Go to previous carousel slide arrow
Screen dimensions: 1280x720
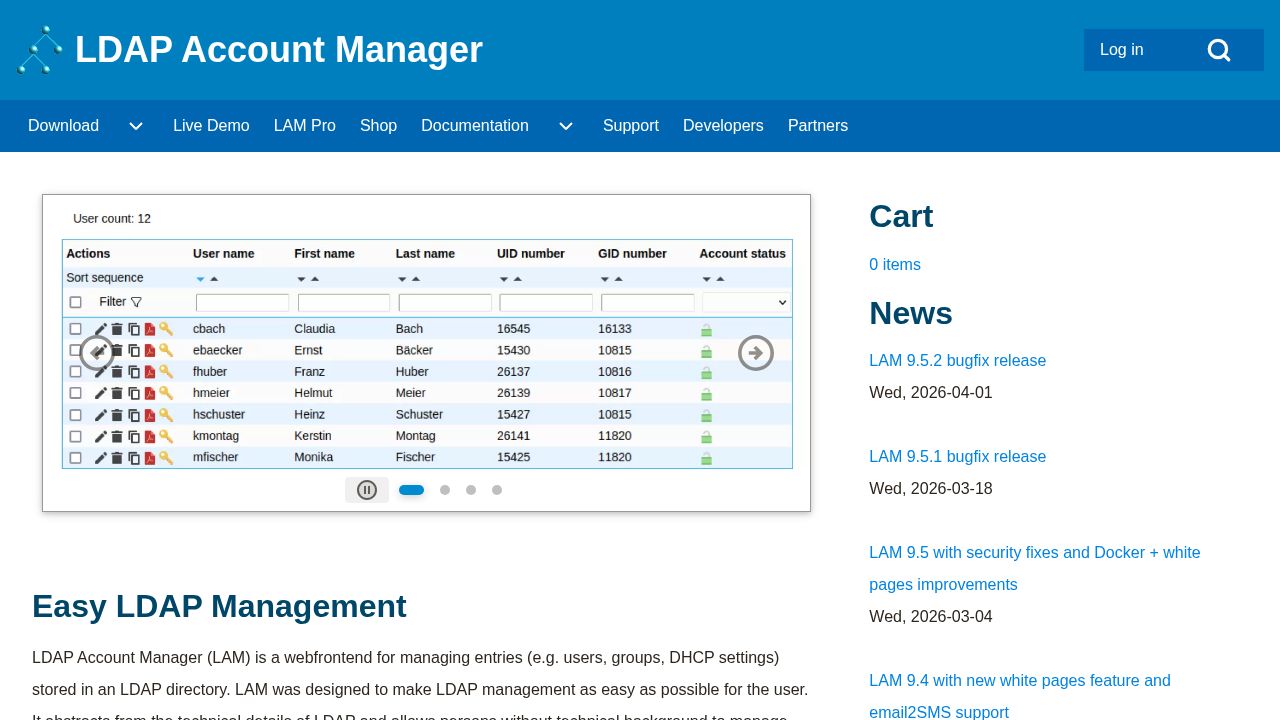click(97, 353)
